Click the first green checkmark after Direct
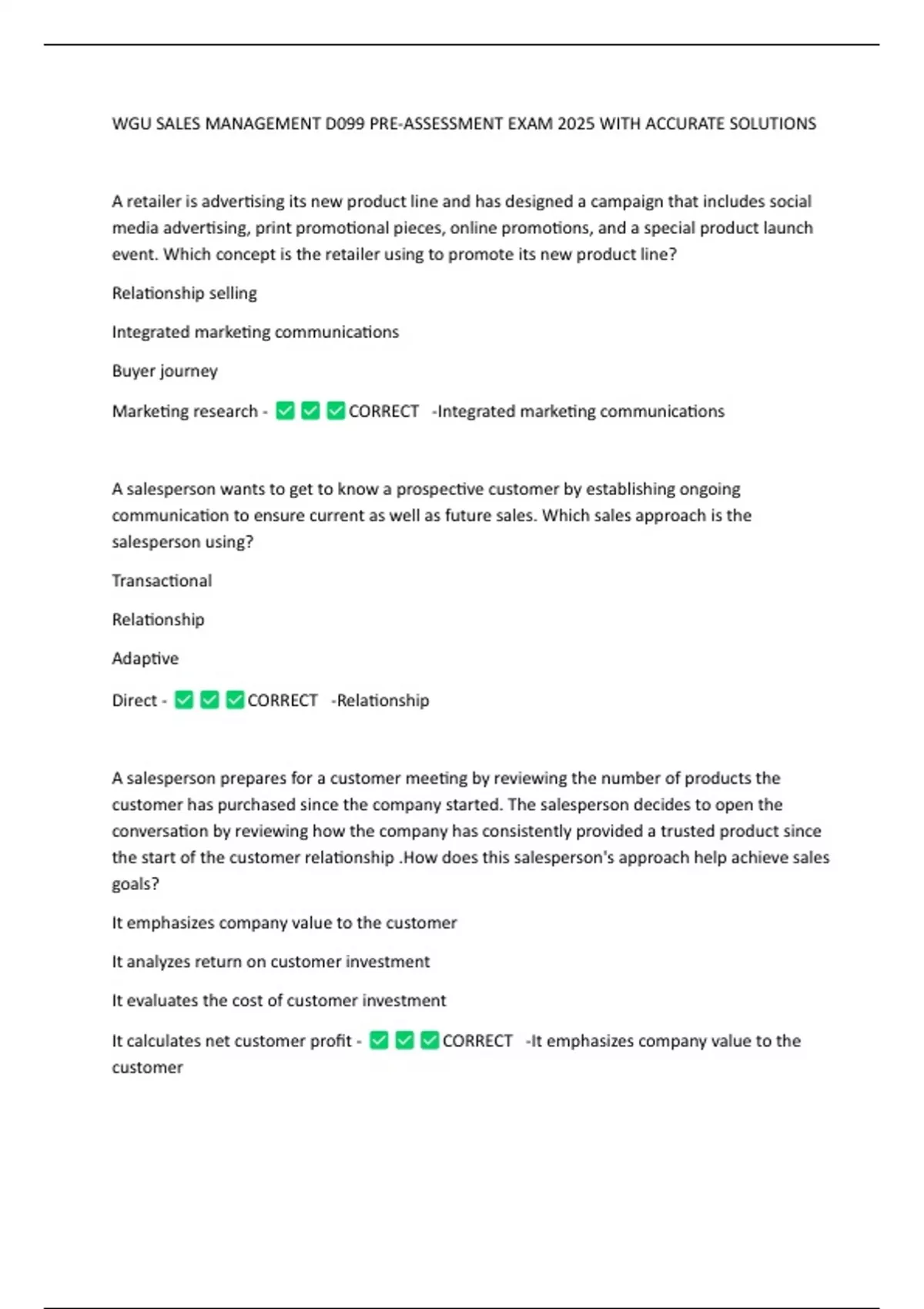 coord(184,699)
